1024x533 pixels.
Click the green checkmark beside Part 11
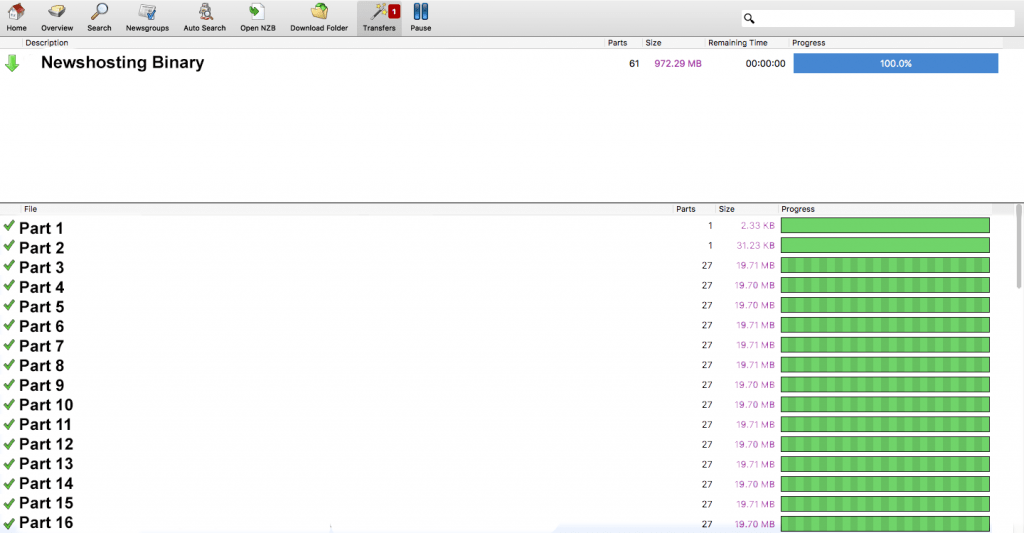(9, 423)
